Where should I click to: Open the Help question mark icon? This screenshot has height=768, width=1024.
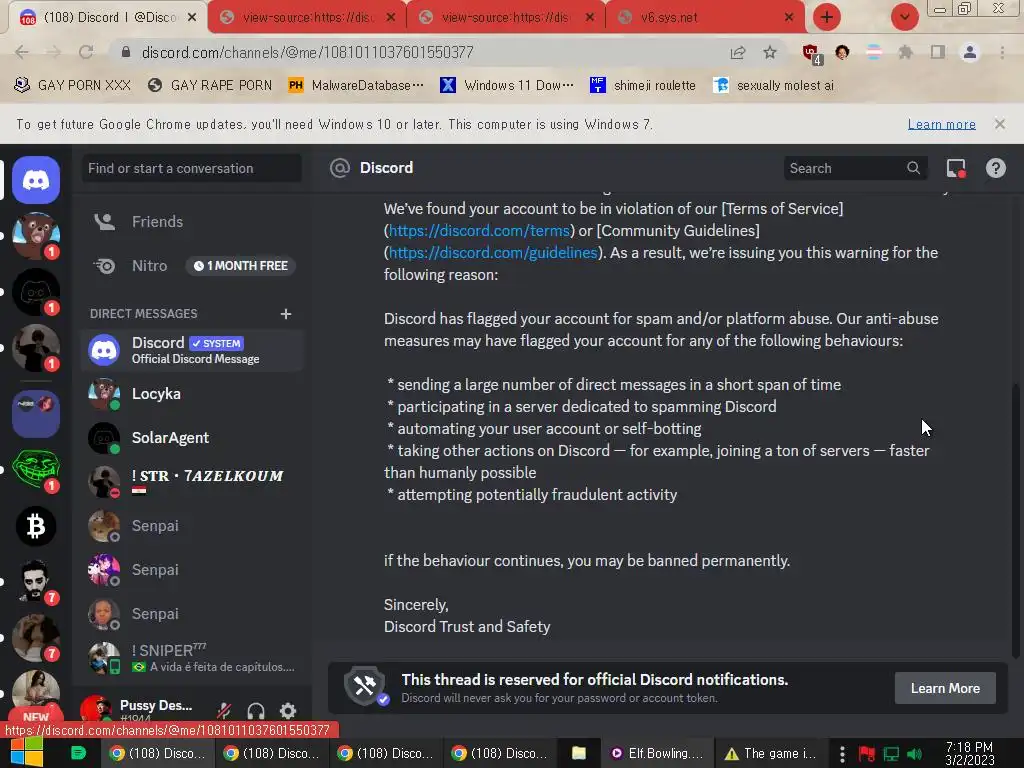(x=995, y=168)
